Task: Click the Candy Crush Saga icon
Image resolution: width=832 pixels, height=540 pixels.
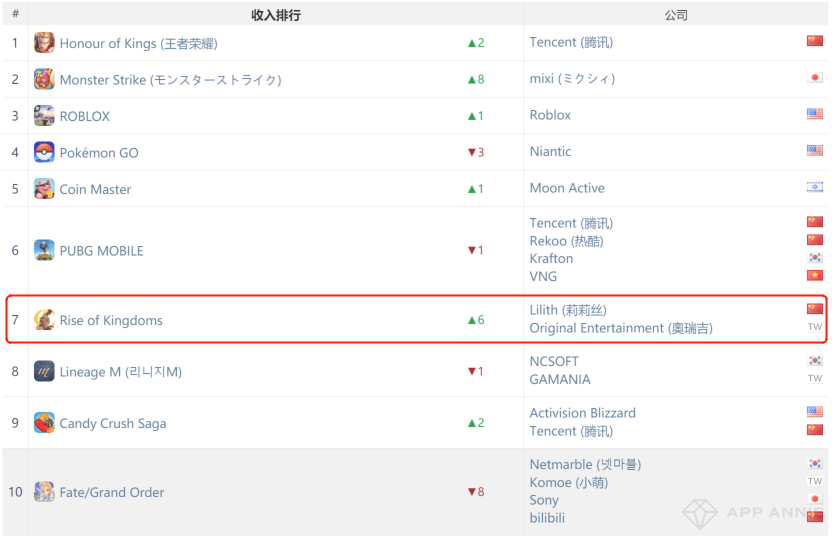Action: 44,423
